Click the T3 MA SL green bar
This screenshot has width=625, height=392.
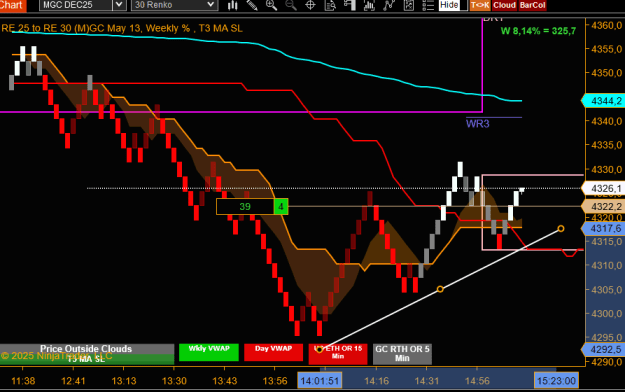pos(86,359)
